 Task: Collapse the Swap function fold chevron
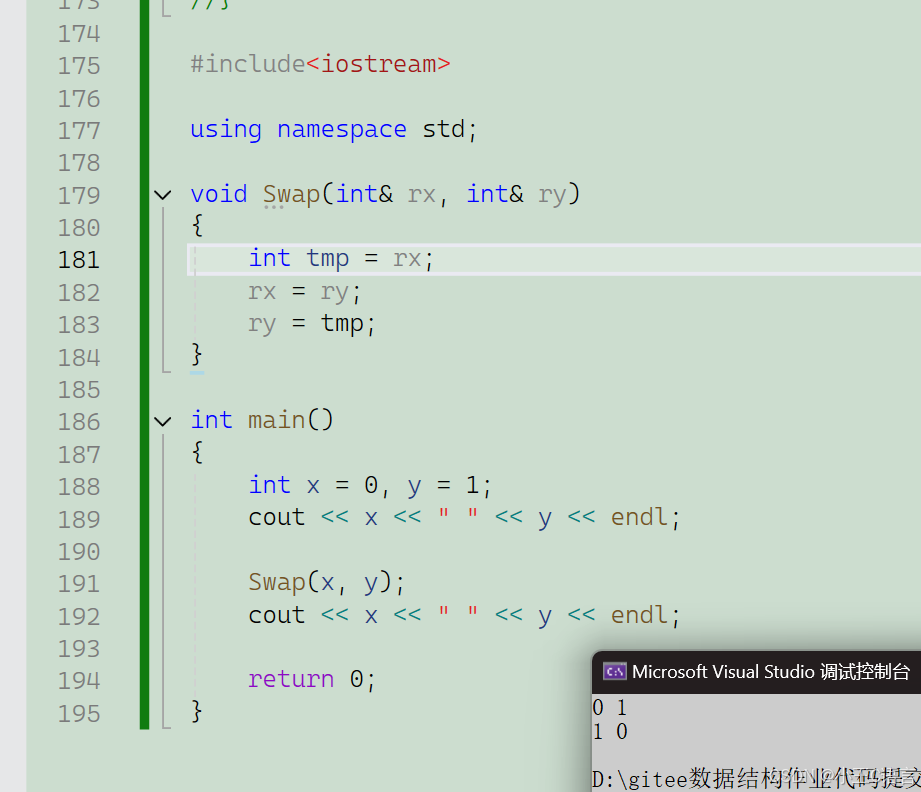click(x=163, y=194)
